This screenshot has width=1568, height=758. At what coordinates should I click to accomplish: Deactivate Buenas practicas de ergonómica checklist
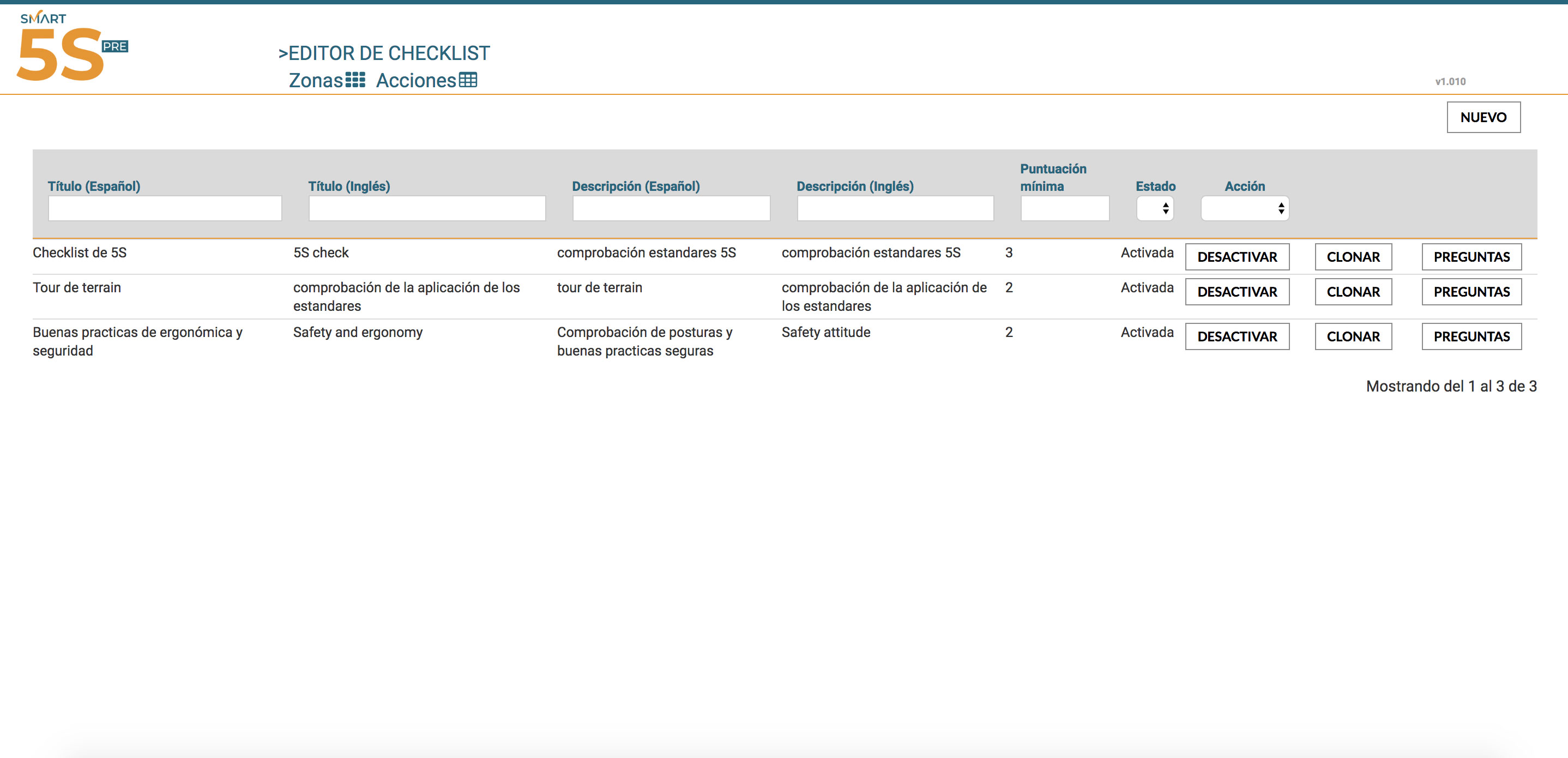click(1237, 336)
